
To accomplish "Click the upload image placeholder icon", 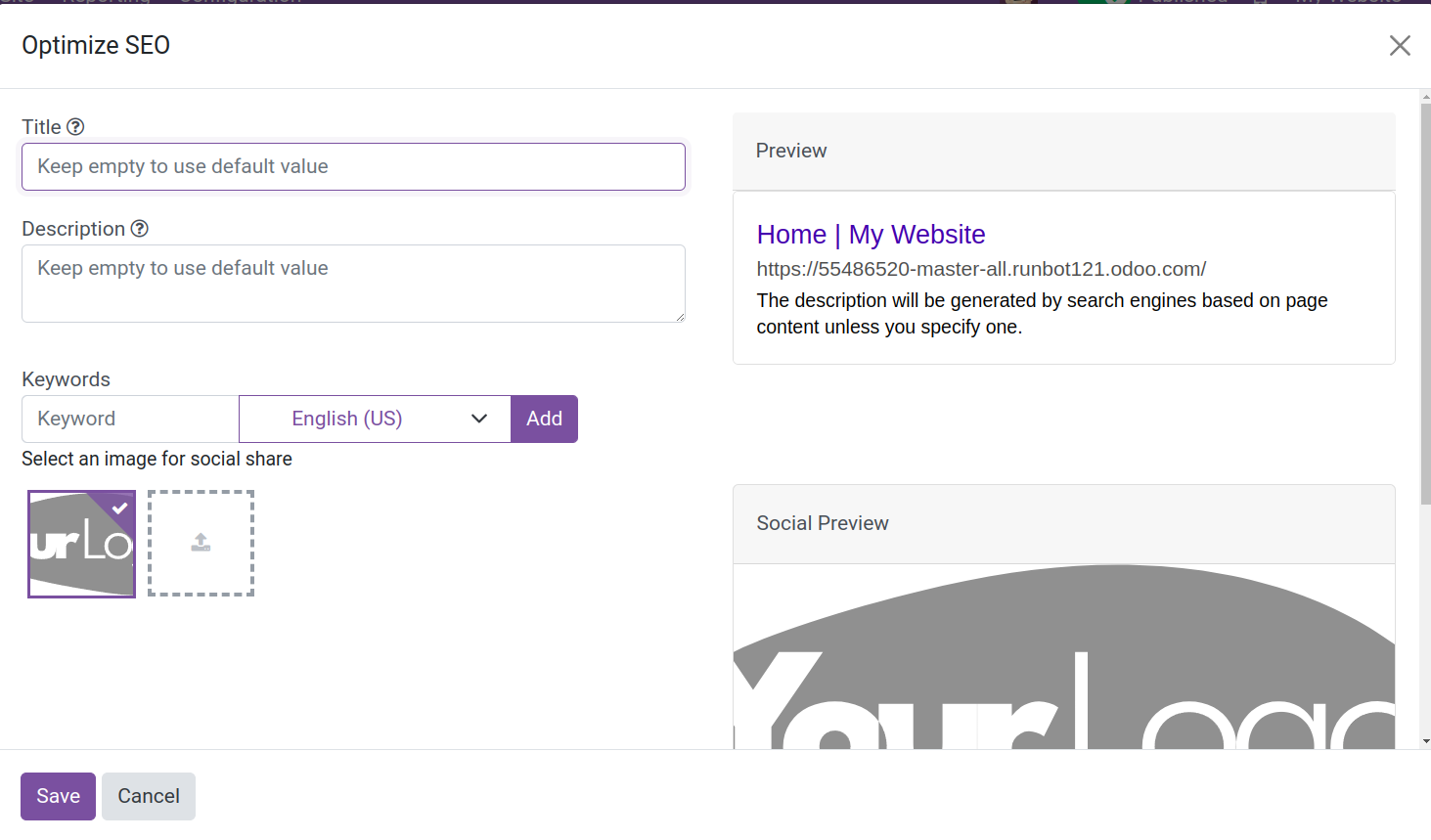I will point(201,543).
